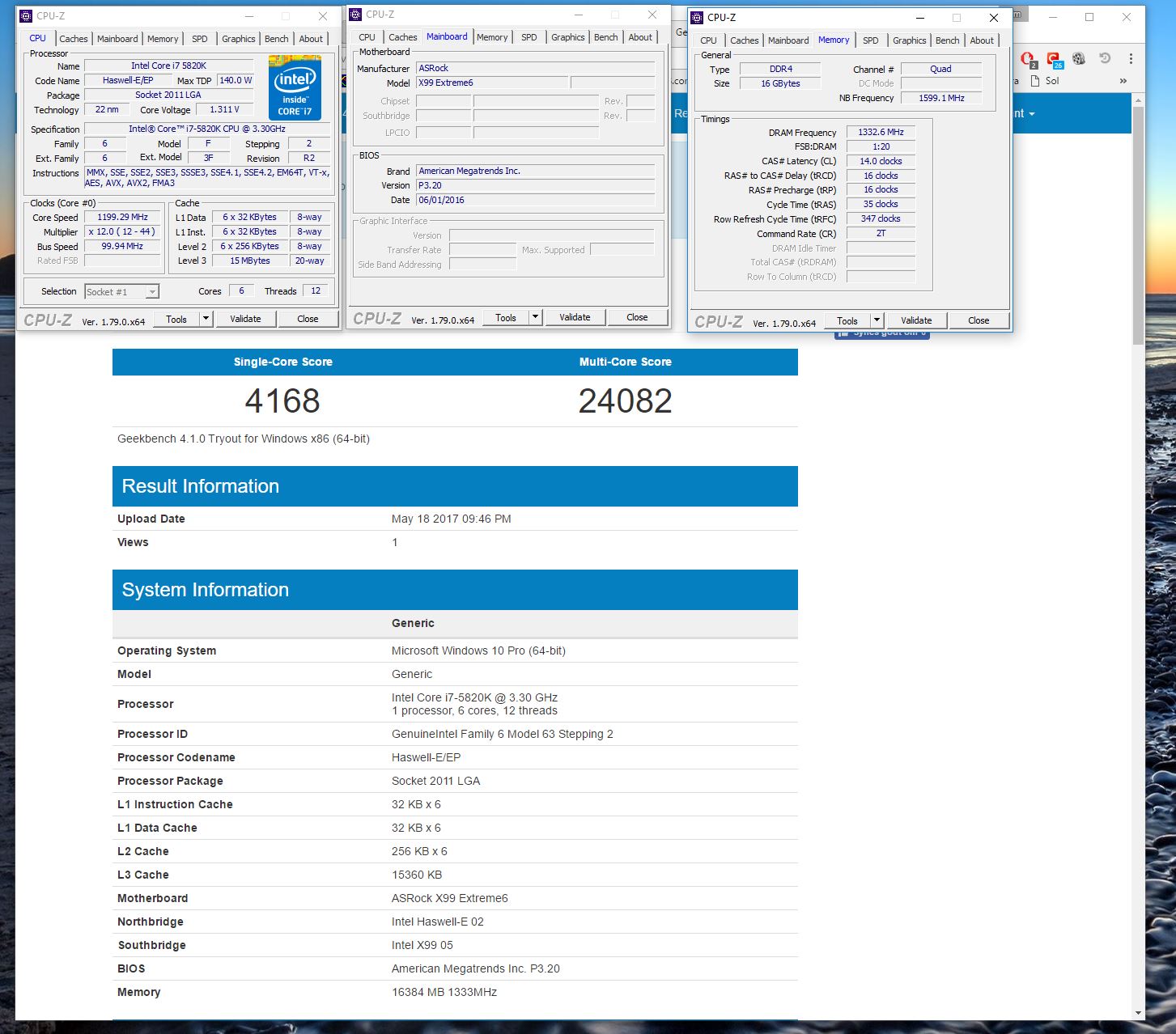This screenshot has width=1176, height=1034.
Task: Click the history clock extension icon
Action: pos(1105,58)
